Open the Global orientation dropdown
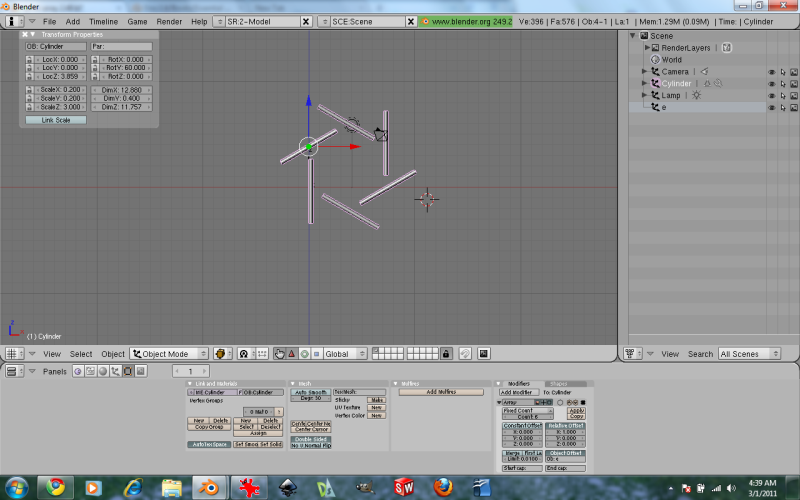 pyautogui.click(x=345, y=354)
